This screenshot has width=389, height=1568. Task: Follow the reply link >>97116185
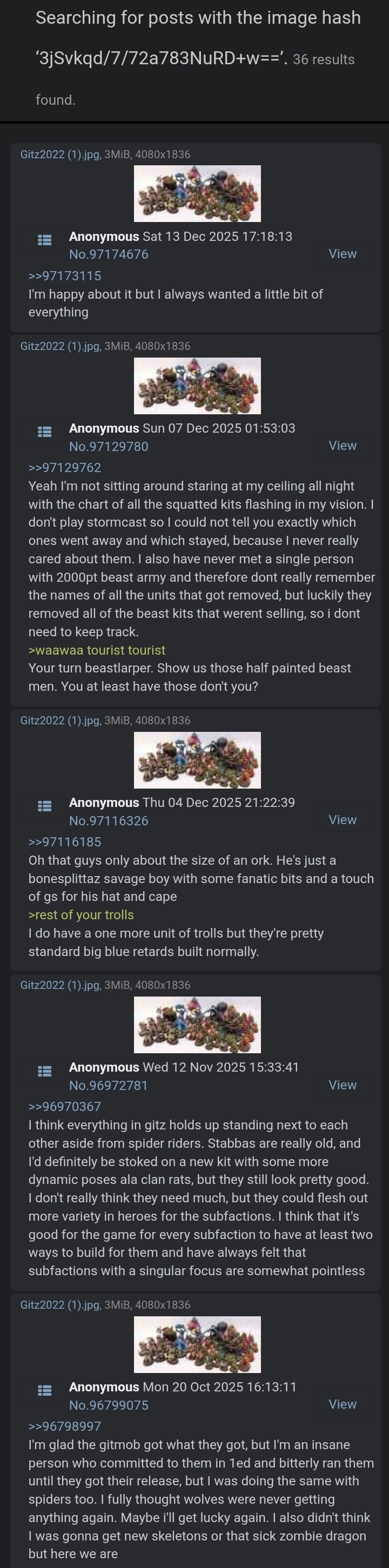coord(64,842)
